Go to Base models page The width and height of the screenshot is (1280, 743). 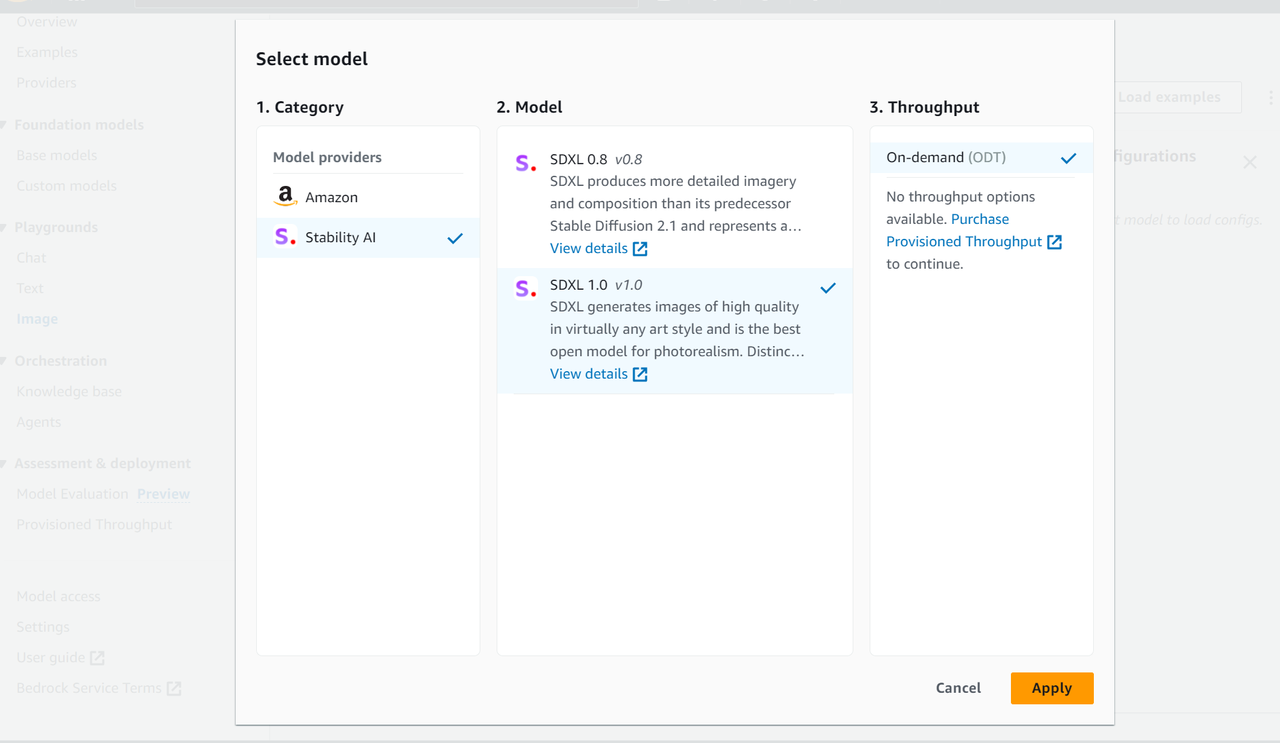57,155
